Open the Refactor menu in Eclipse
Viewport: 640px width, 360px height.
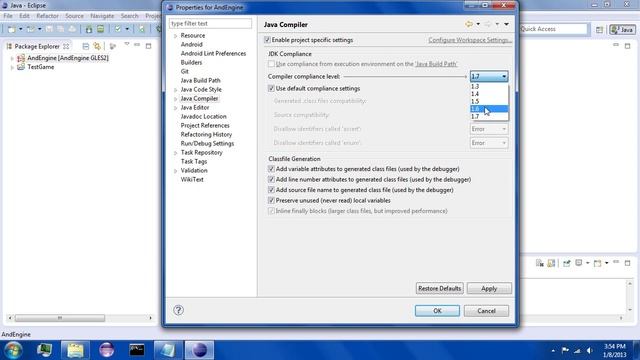point(47,16)
